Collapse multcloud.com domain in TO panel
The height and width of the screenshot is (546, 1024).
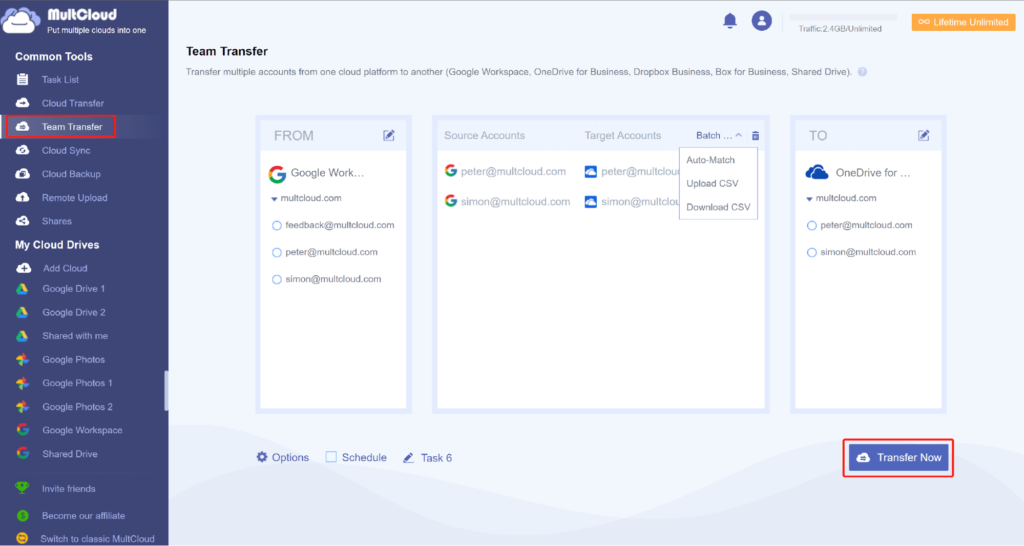pyautogui.click(x=809, y=199)
